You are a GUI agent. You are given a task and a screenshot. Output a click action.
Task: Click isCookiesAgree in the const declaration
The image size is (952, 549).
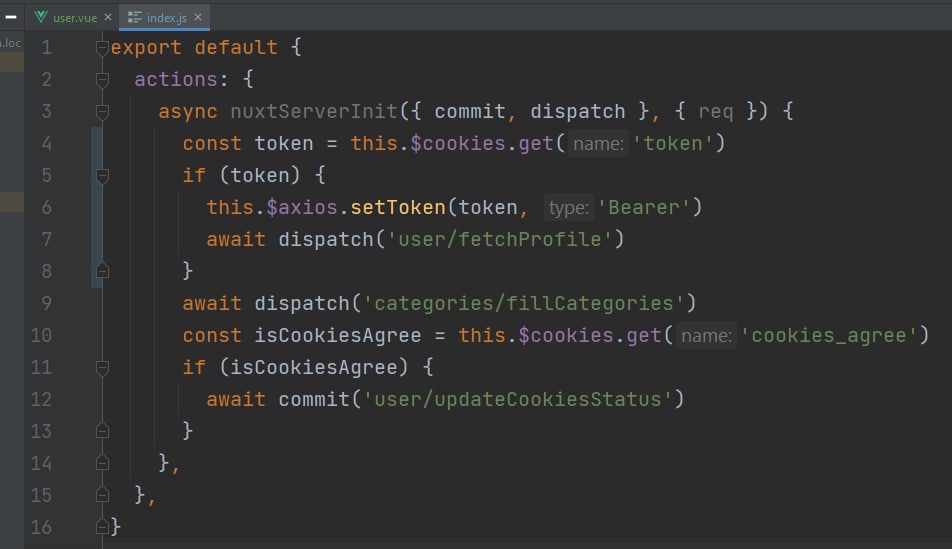click(x=338, y=336)
